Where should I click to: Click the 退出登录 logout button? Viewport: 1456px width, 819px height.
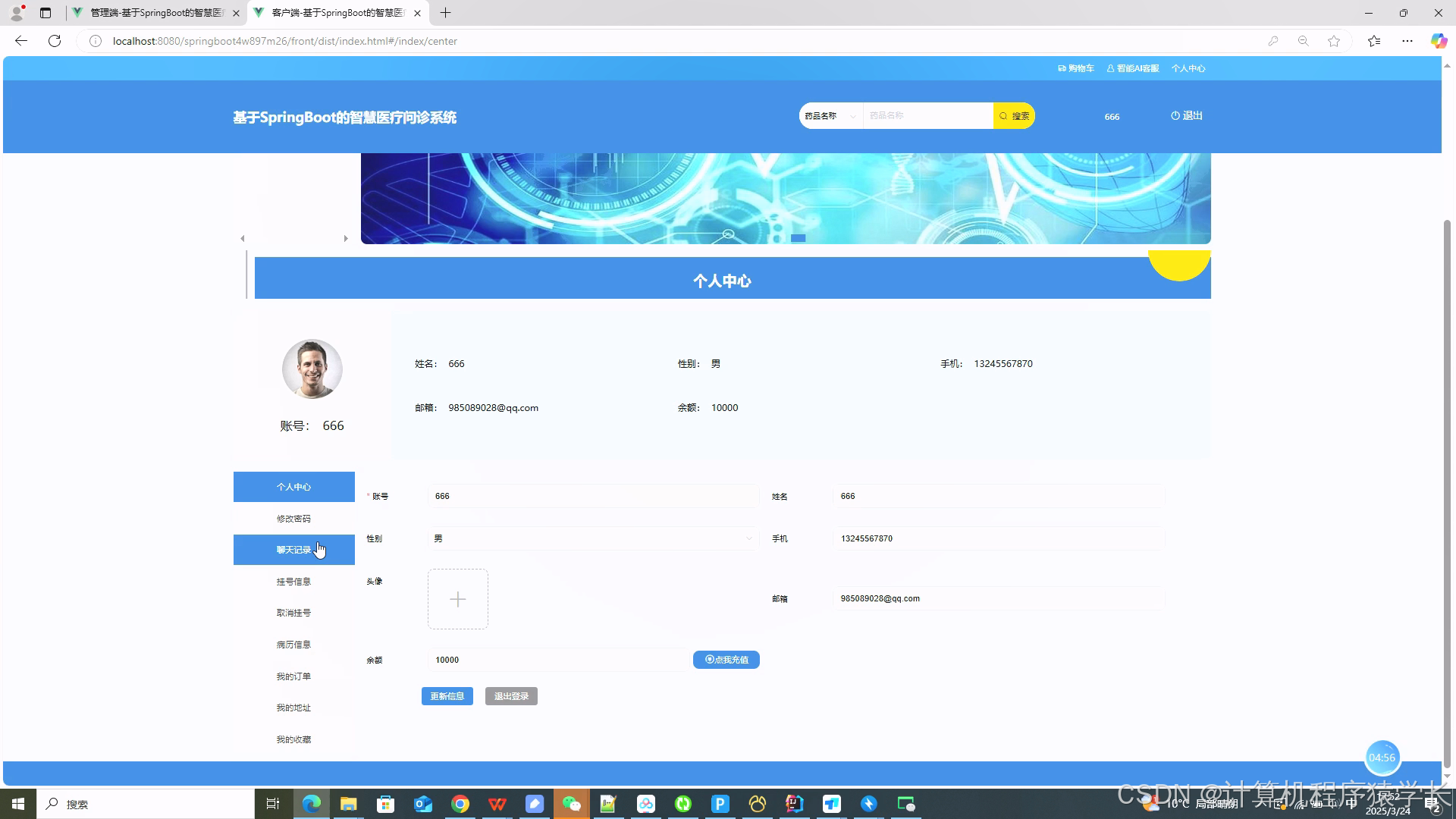[511, 695]
